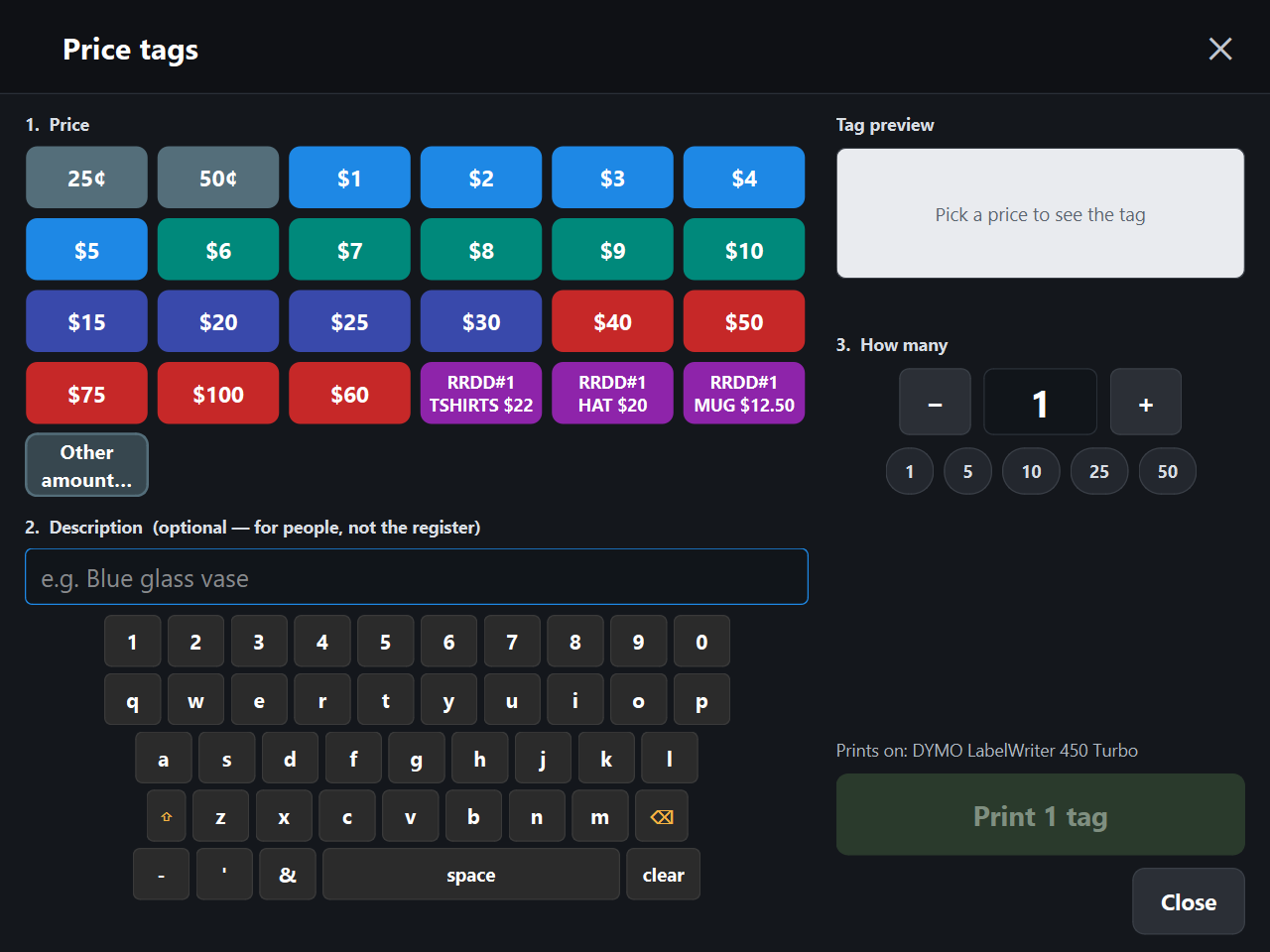Select the $8 price button

(481, 250)
